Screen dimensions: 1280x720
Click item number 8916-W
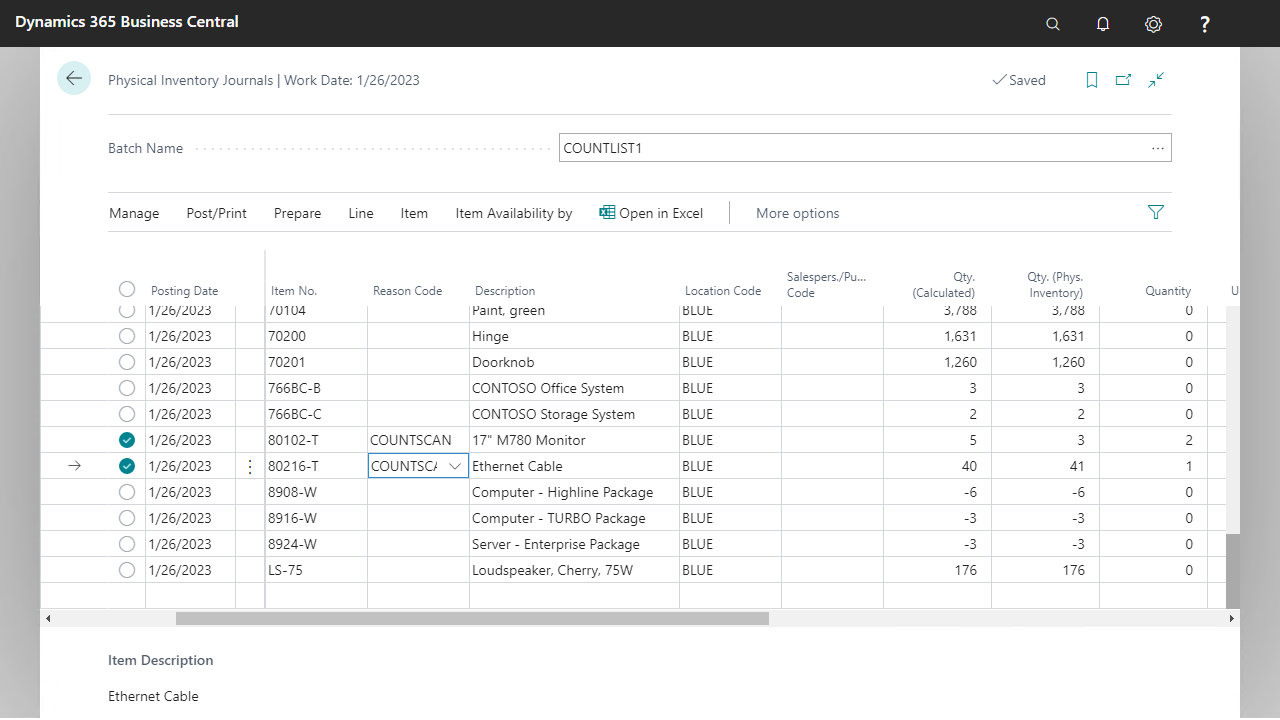pyautogui.click(x=292, y=518)
